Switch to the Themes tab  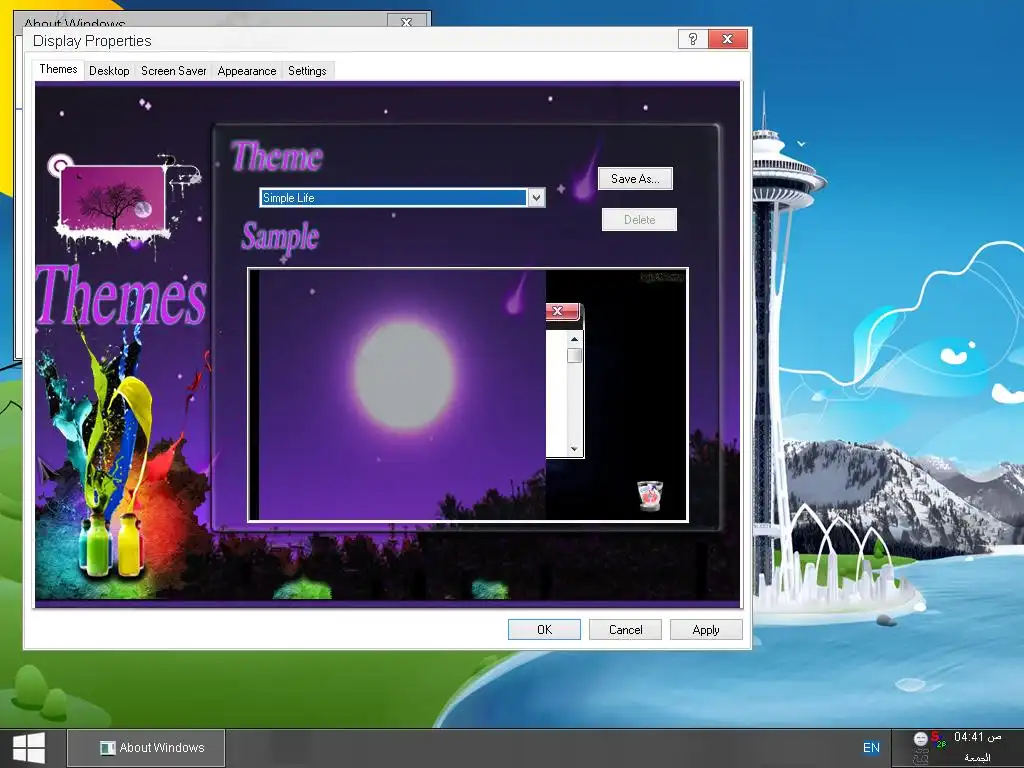(58, 69)
